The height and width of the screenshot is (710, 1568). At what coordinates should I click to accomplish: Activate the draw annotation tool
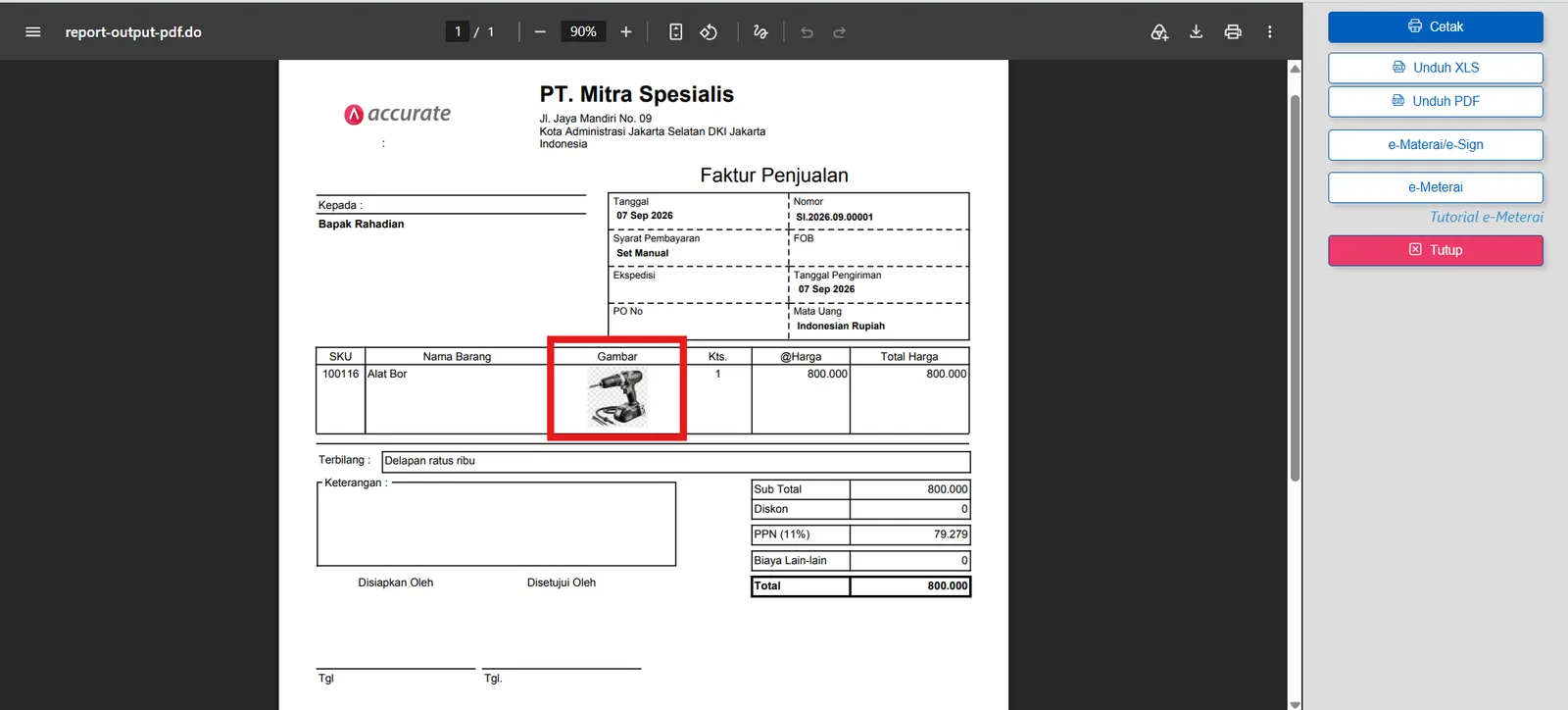[x=760, y=32]
